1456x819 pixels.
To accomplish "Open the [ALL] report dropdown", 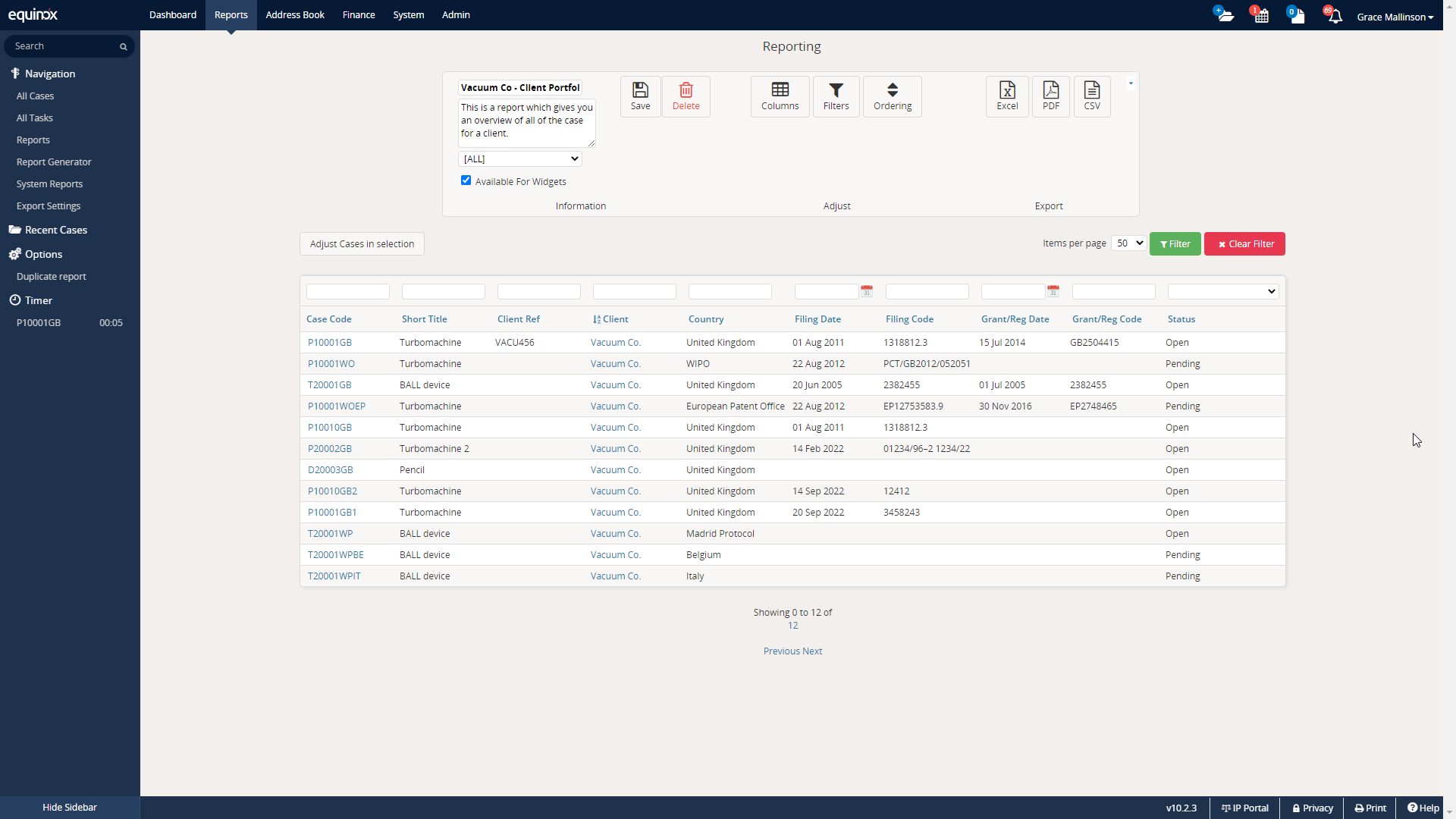I will [519, 158].
